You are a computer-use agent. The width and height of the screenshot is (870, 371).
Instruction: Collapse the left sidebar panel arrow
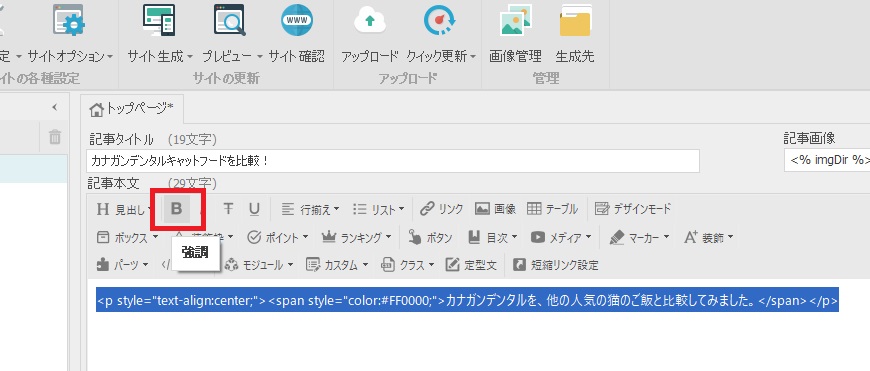pyautogui.click(x=54, y=107)
